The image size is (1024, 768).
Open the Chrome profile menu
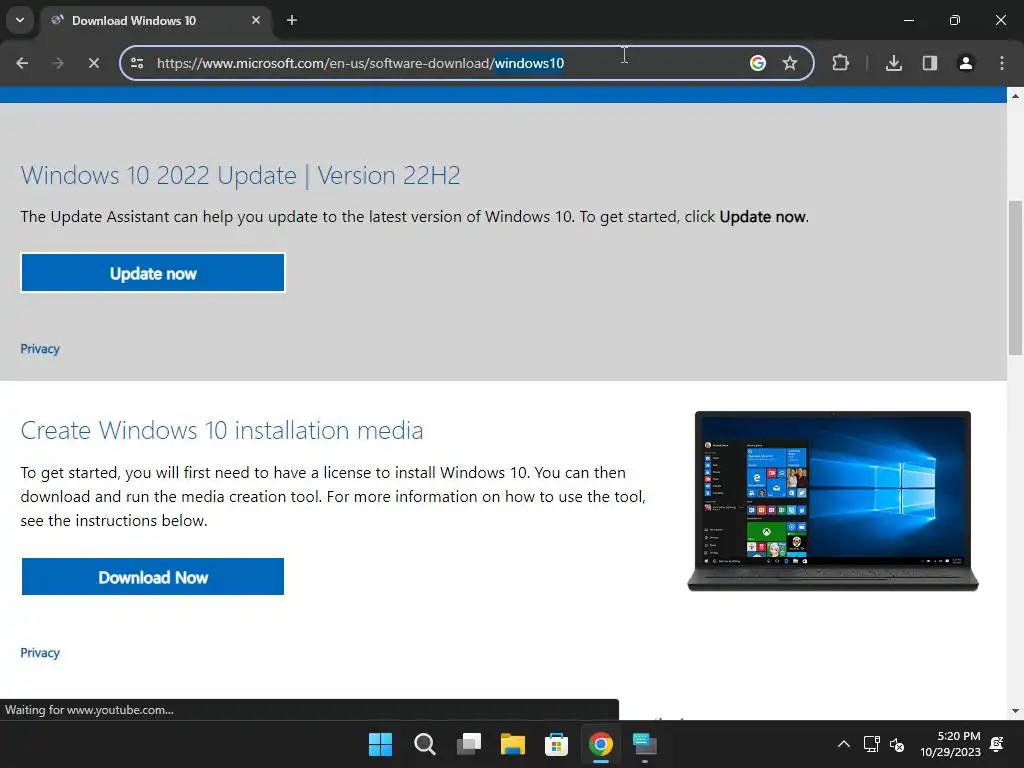966,63
